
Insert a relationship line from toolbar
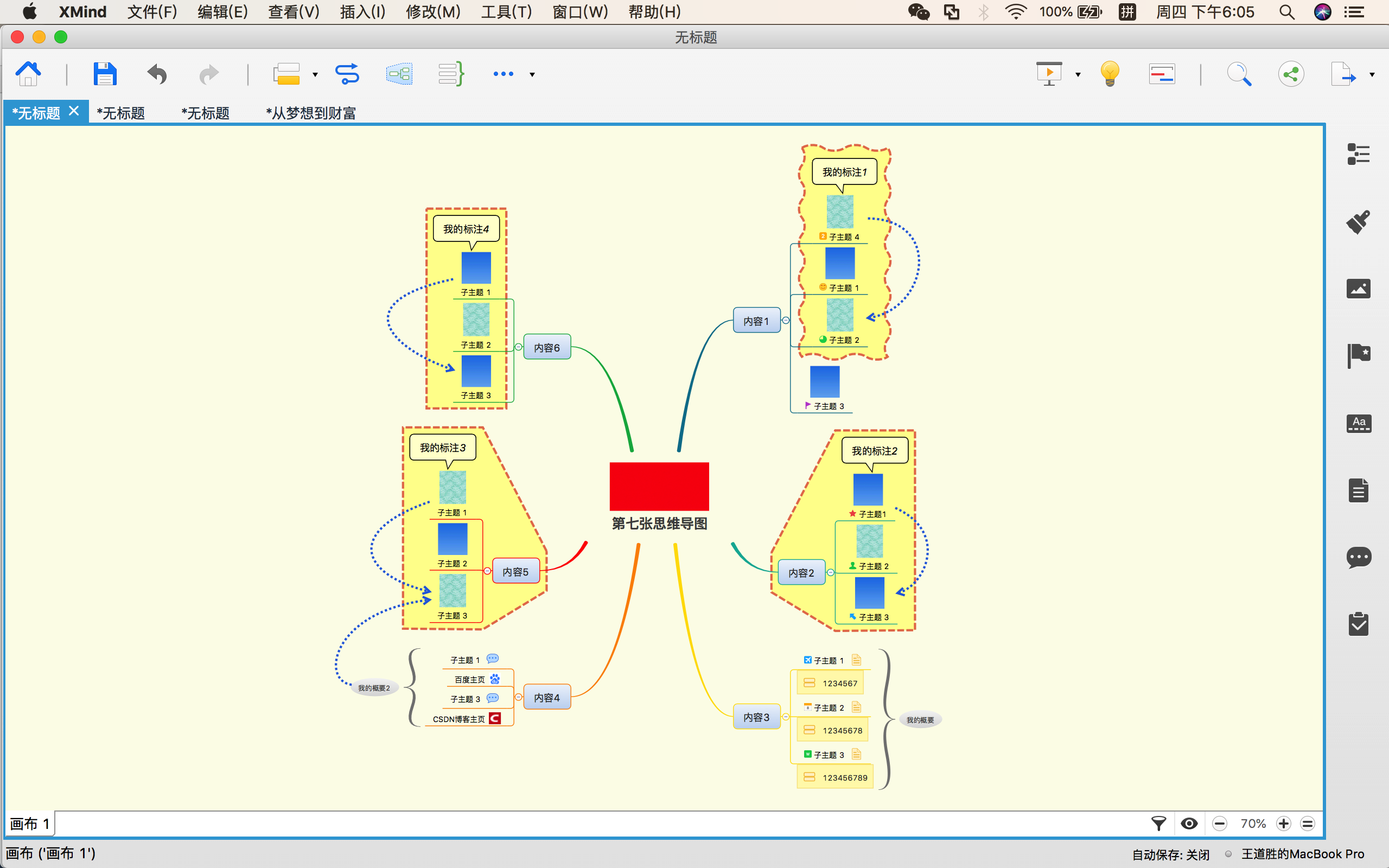pos(347,74)
